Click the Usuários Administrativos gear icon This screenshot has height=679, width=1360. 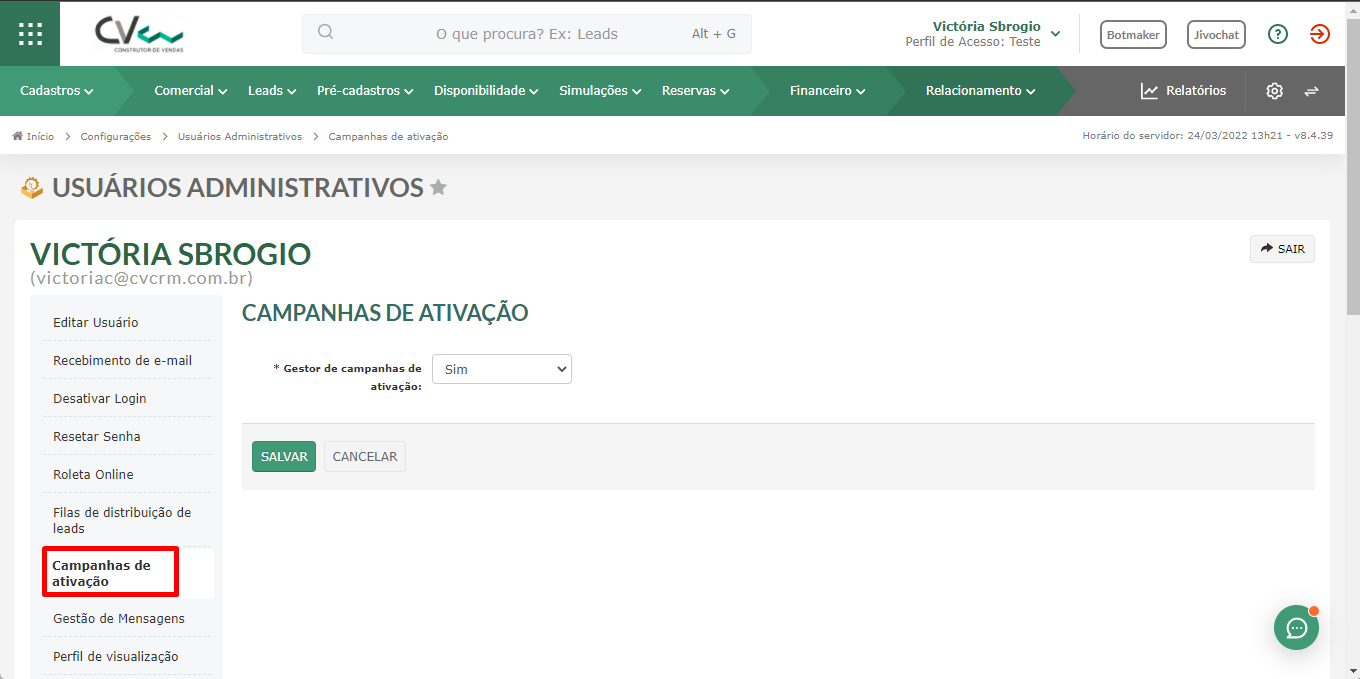pos(32,187)
